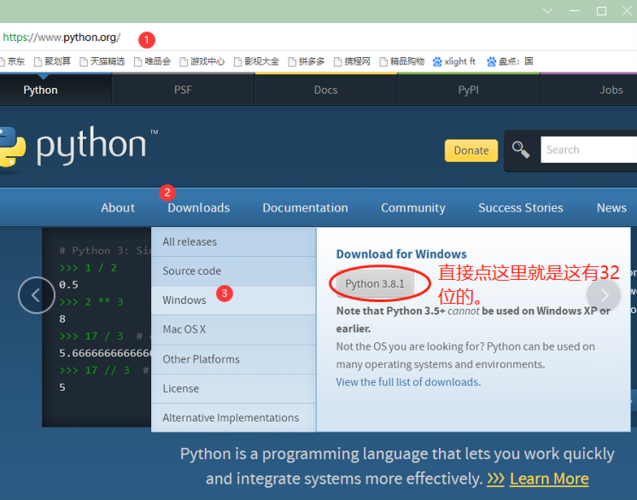Open the 天猫精选 bookmark
Viewport: 637px width, 500px height.
(x=102, y=61)
